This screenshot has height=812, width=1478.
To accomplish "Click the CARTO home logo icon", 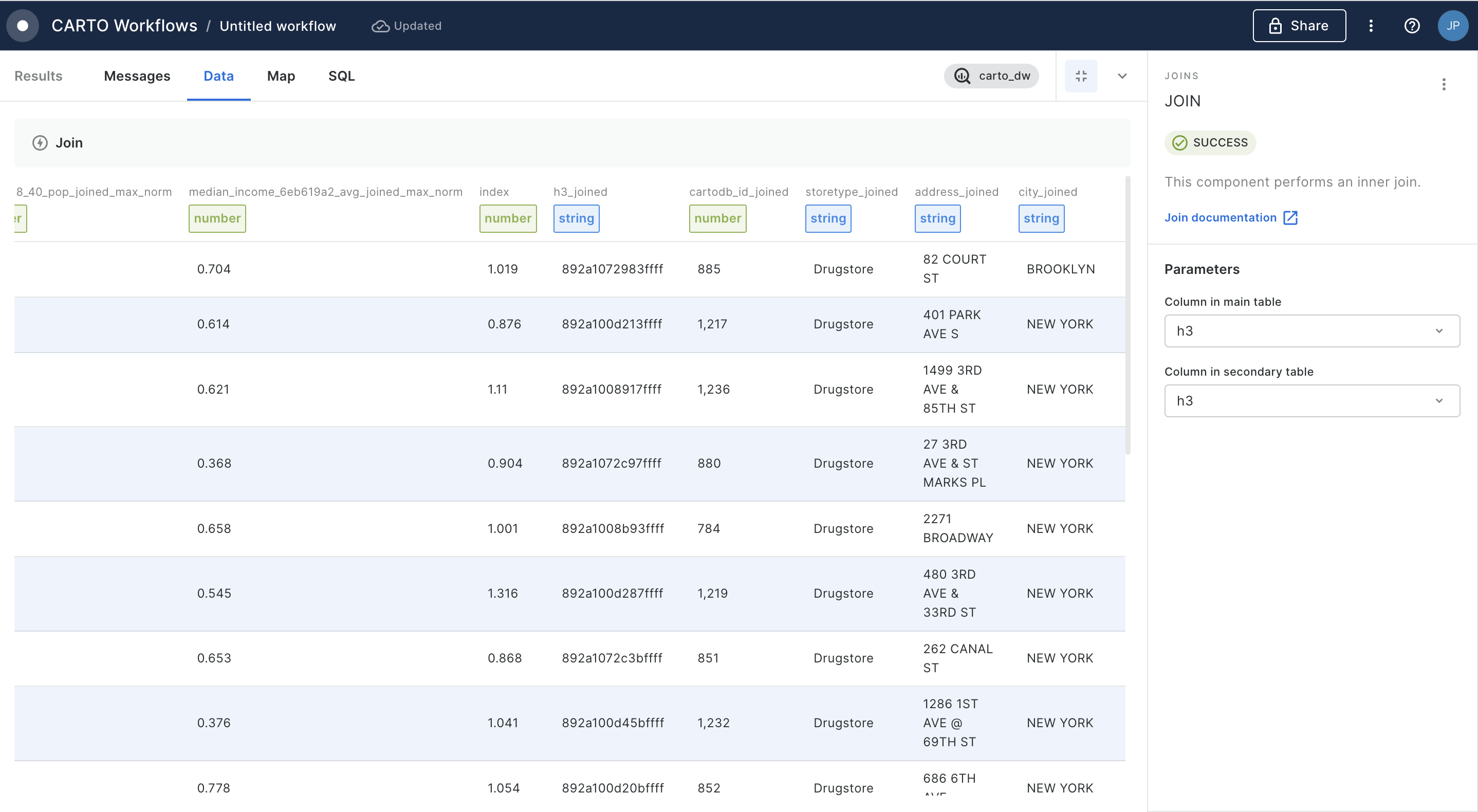I will [x=23, y=26].
